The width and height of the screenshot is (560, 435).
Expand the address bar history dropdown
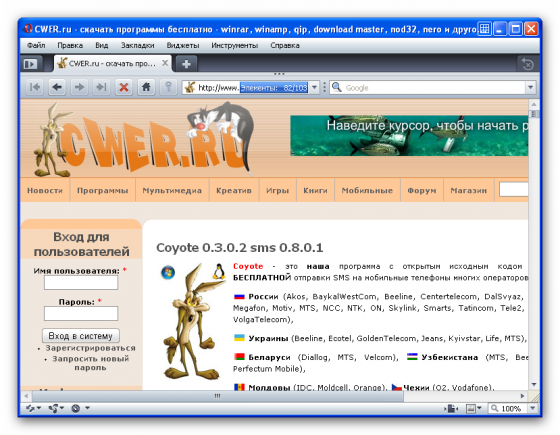tap(314, 88)
